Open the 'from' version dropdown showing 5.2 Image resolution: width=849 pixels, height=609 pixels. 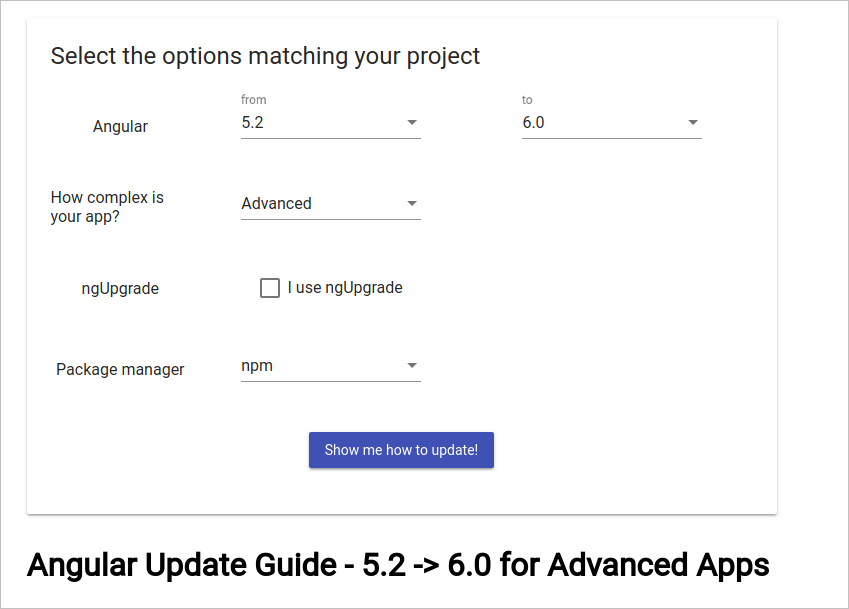pyautogui.click(x=331, y=123)
